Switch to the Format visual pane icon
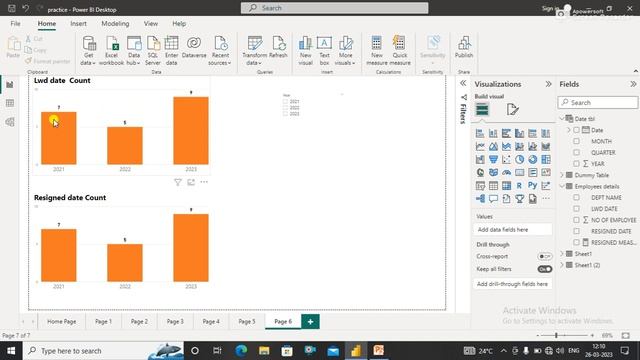The image size is (640, 360). point(512,109)
